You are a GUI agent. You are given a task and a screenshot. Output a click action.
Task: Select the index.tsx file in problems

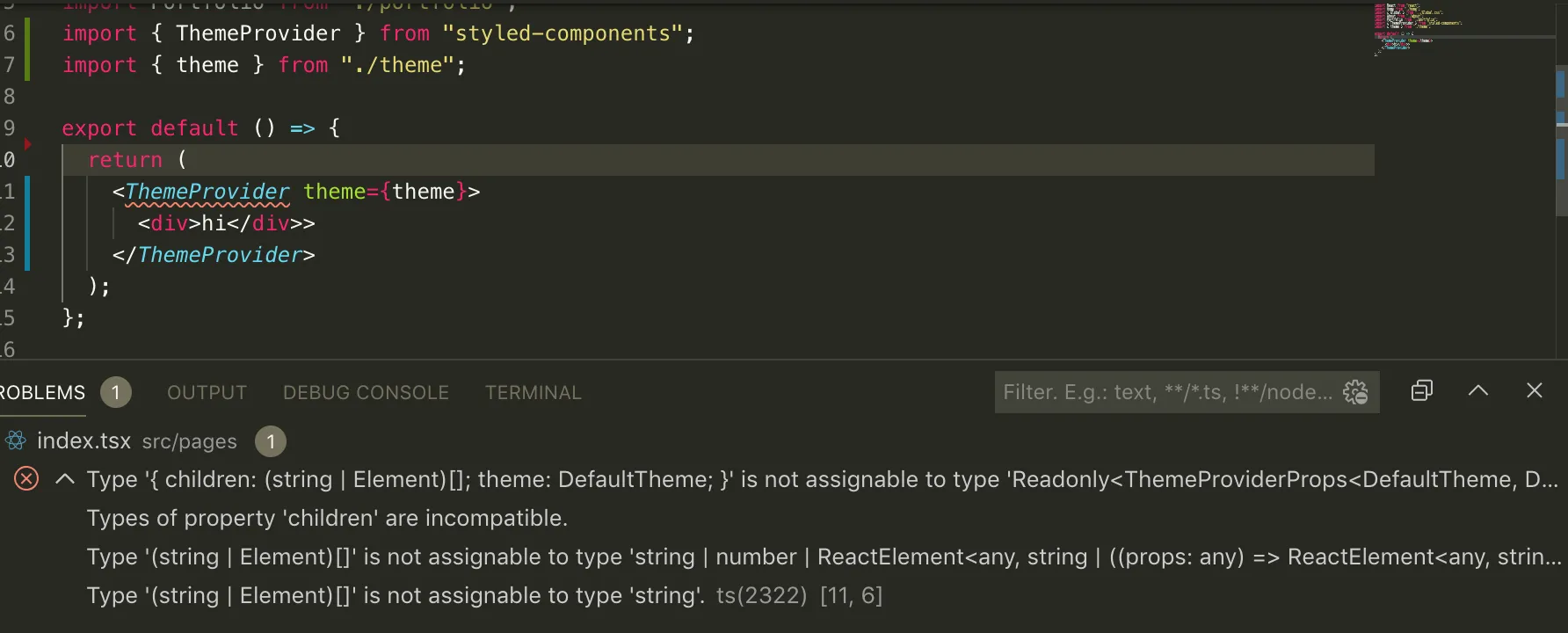(x=83, y=441)
